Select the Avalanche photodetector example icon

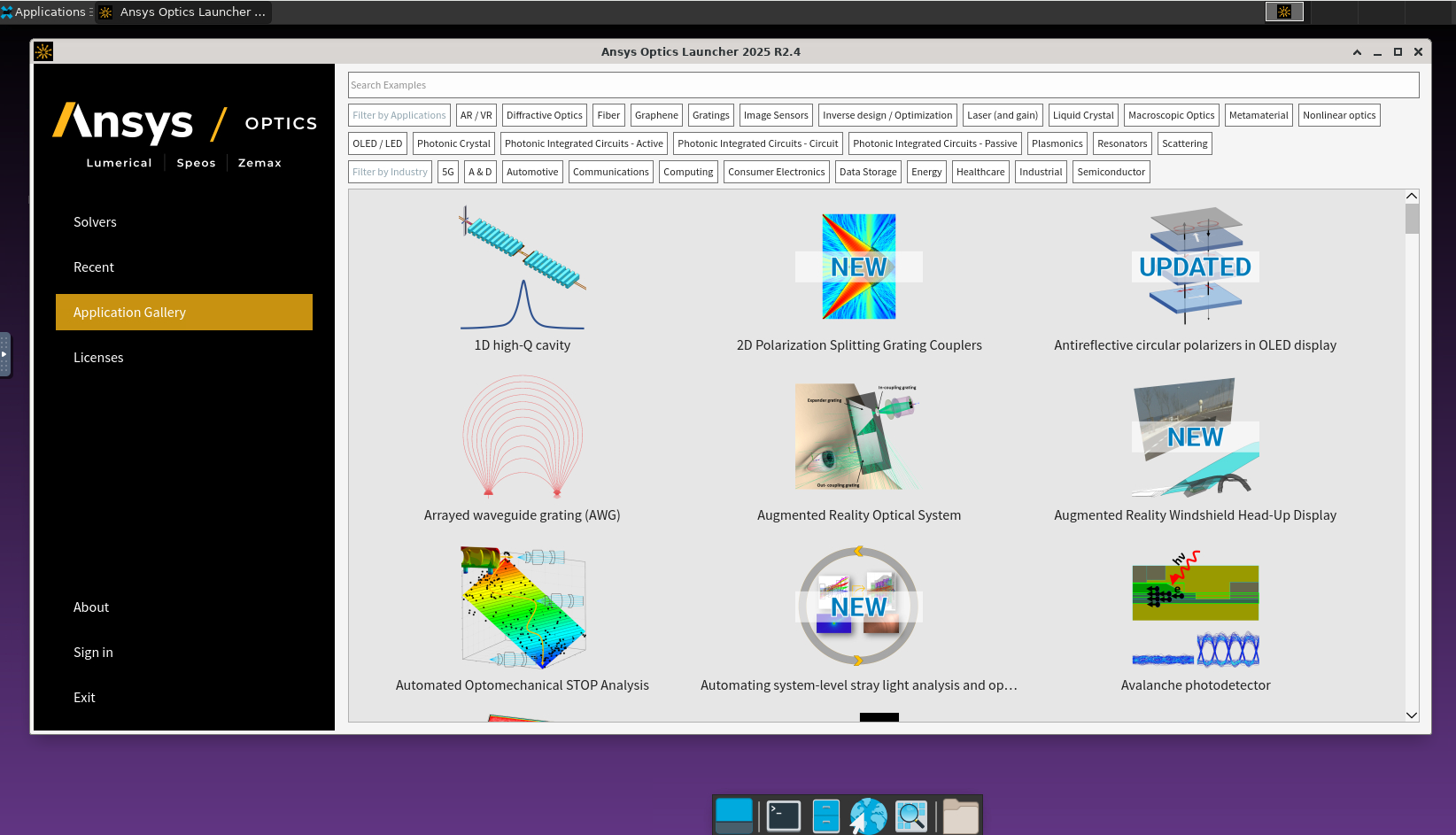click(1195, 607)
